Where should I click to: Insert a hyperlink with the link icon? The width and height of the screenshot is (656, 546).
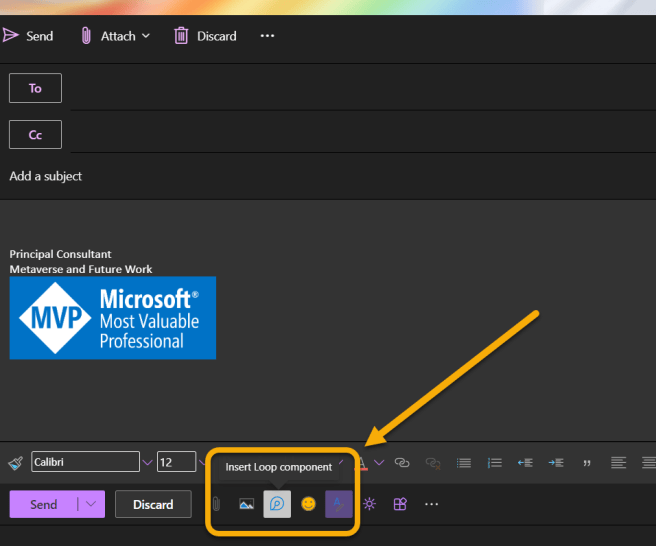tap(402, 463)
